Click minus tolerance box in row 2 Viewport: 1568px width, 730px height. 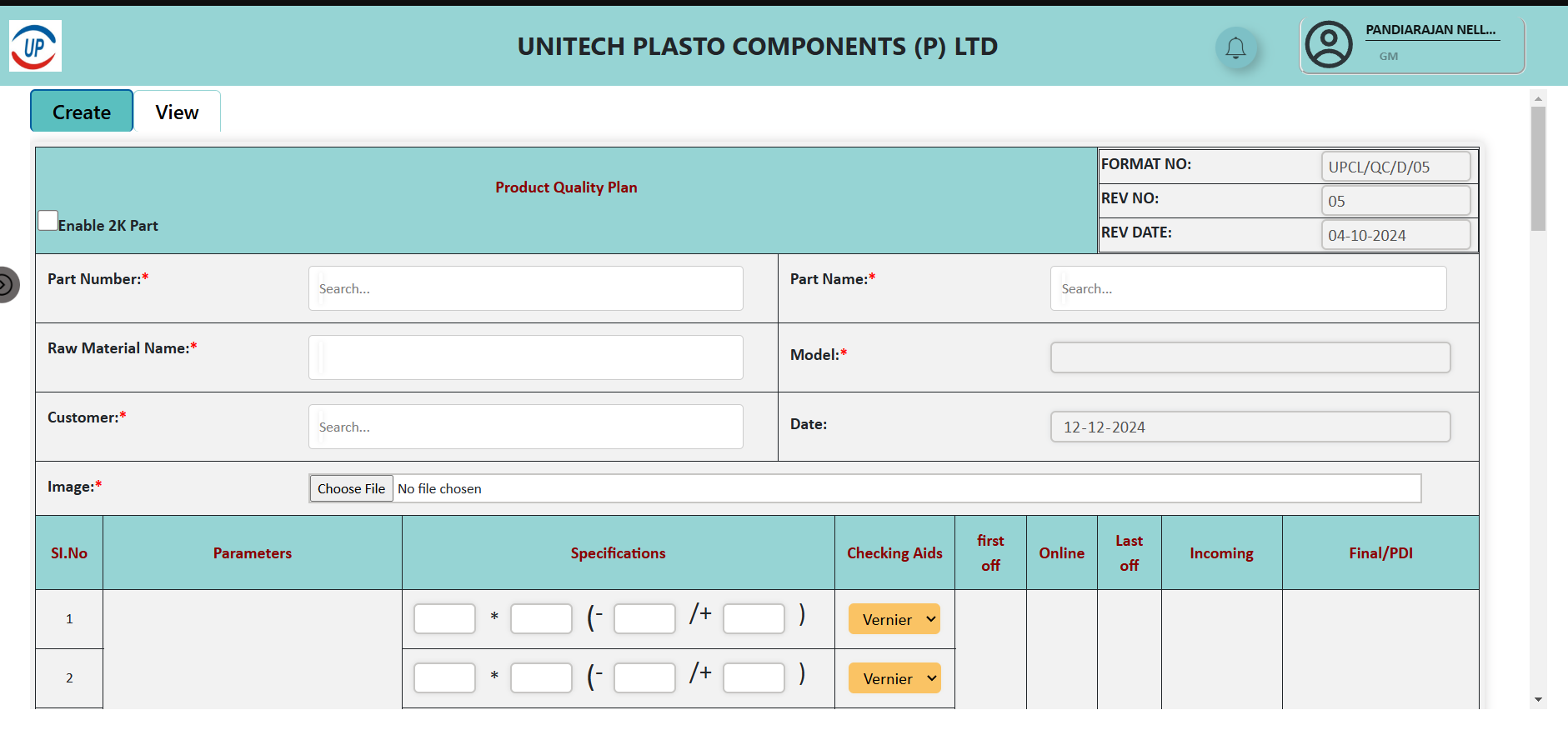(644, 678)
